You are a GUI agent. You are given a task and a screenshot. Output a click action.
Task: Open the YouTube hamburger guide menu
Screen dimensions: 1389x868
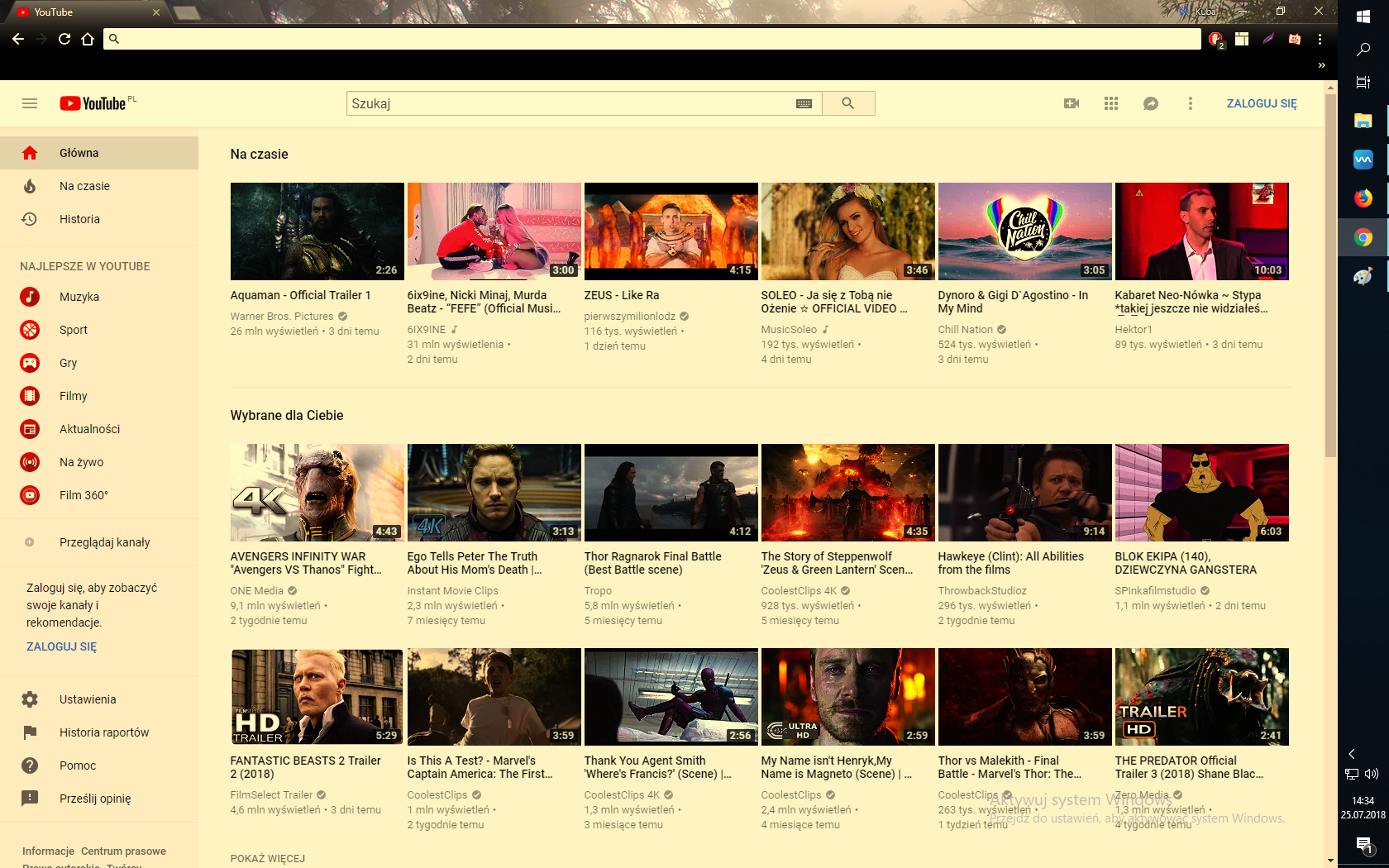click(30, 103)
